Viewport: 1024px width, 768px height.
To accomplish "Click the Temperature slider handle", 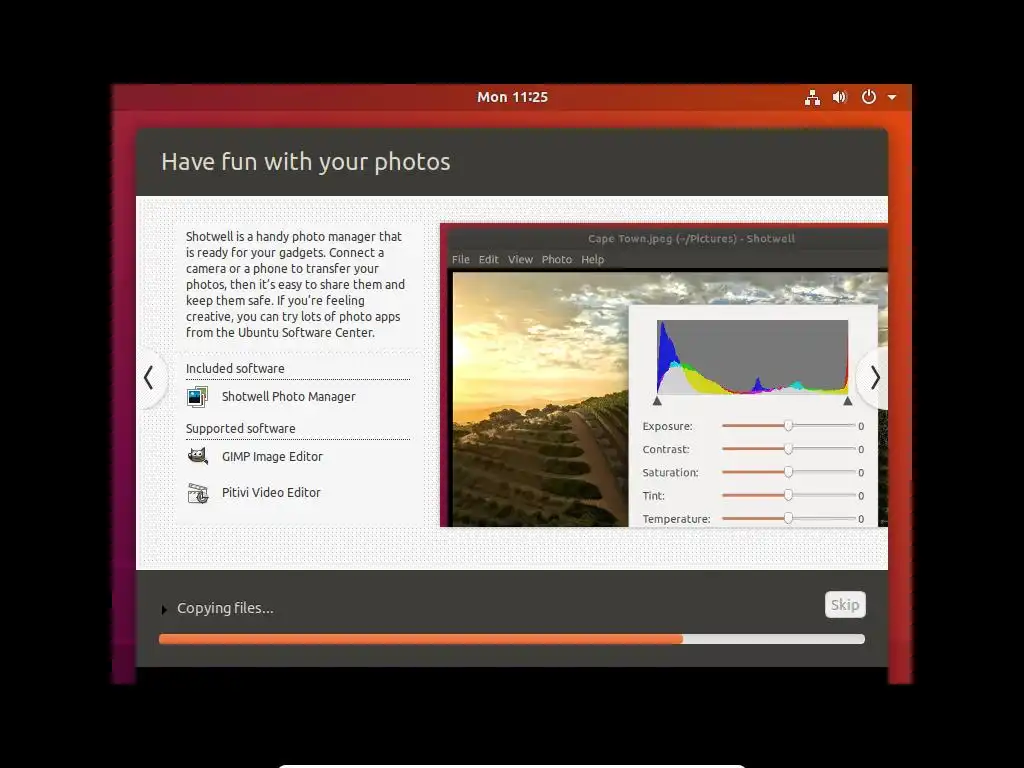I will tap(788, 519).
